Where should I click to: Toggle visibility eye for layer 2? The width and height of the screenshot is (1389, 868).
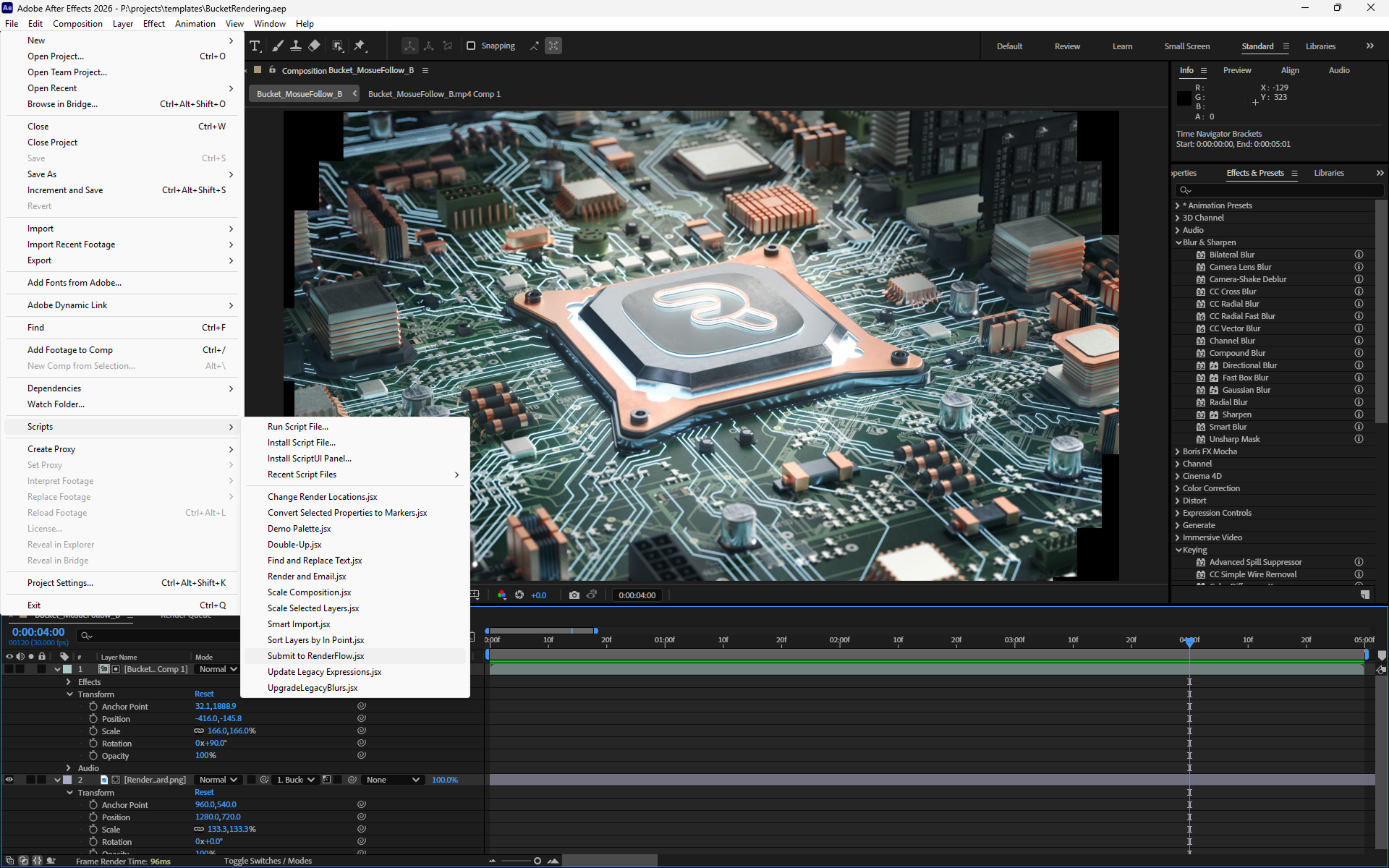(x=9, y=780)
